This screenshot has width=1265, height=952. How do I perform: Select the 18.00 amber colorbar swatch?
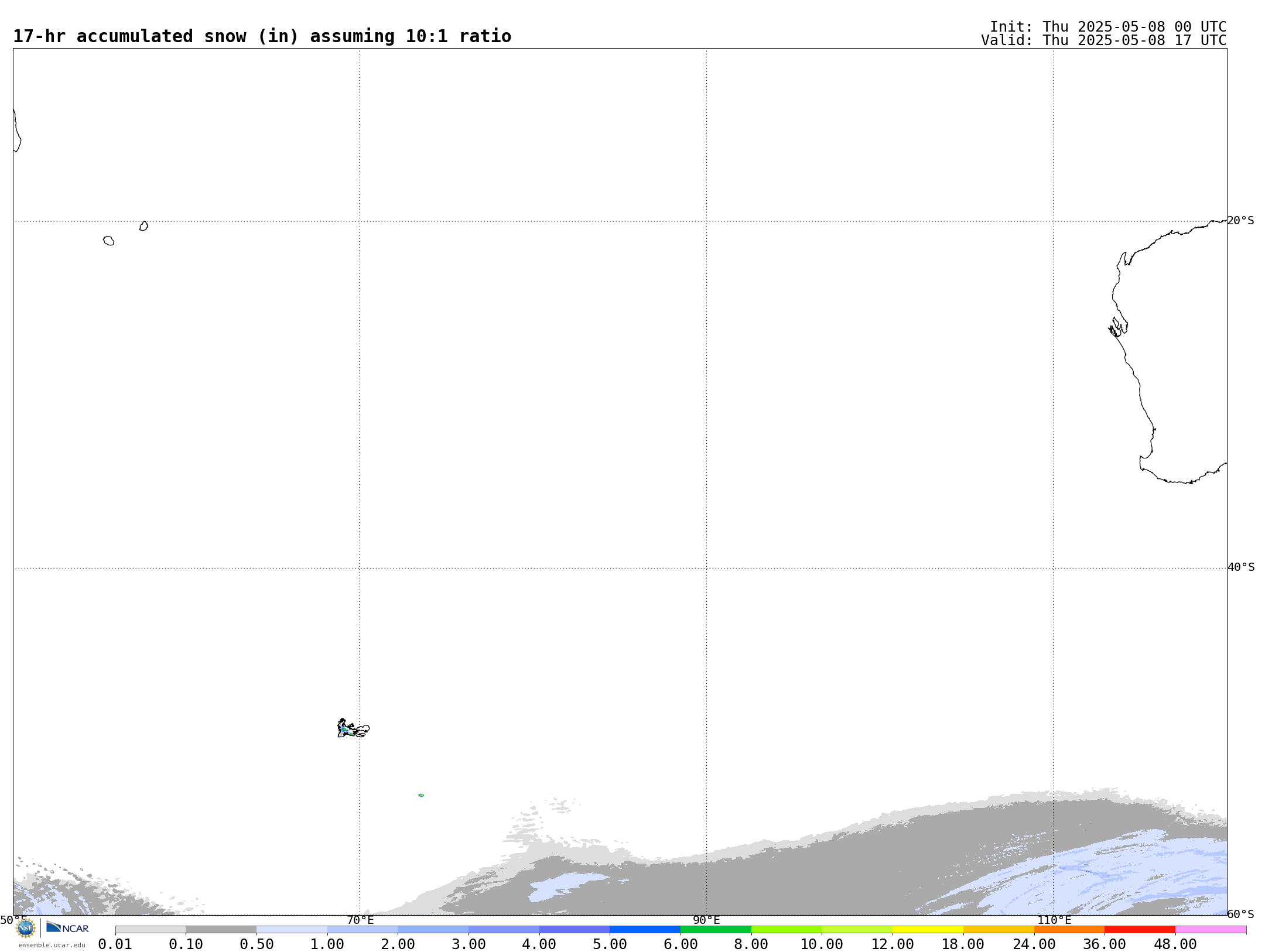(999, 930)
